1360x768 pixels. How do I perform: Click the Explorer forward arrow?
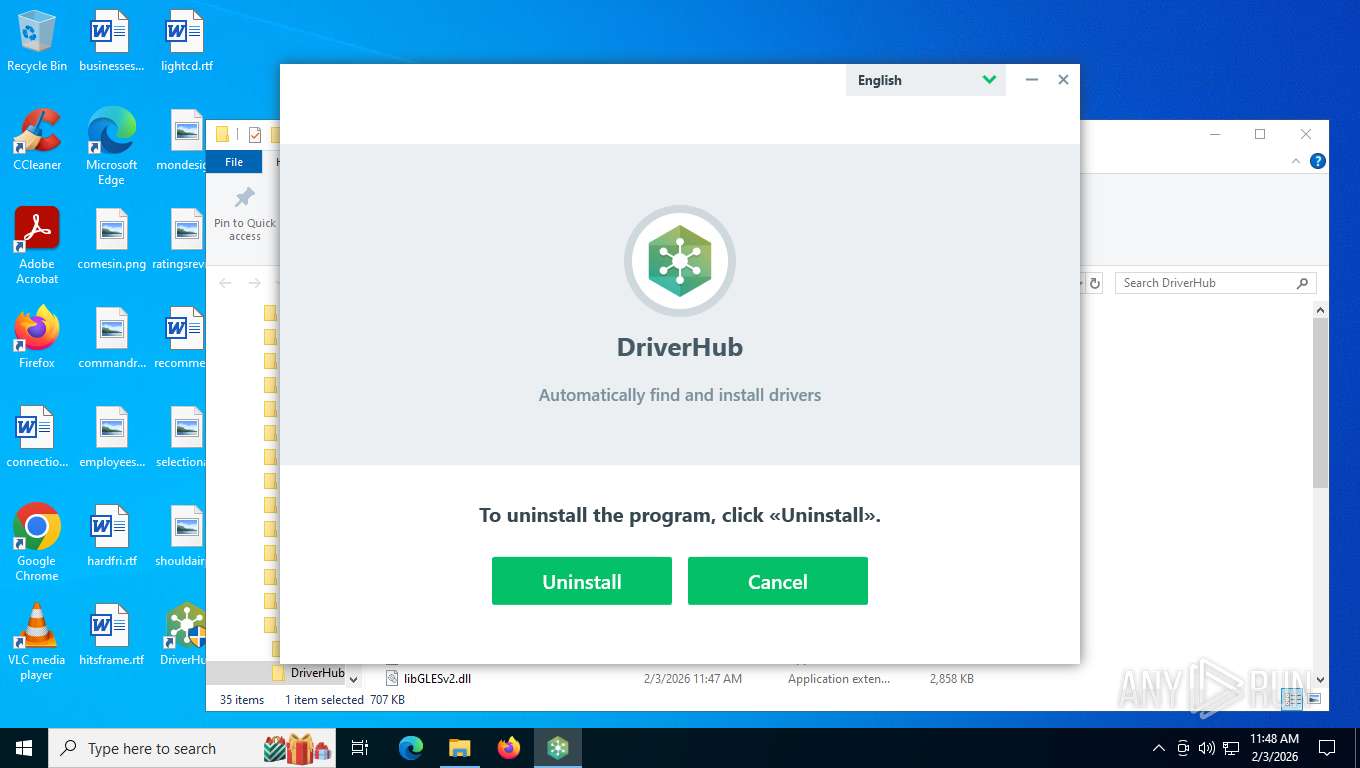[x=254, y=283]
